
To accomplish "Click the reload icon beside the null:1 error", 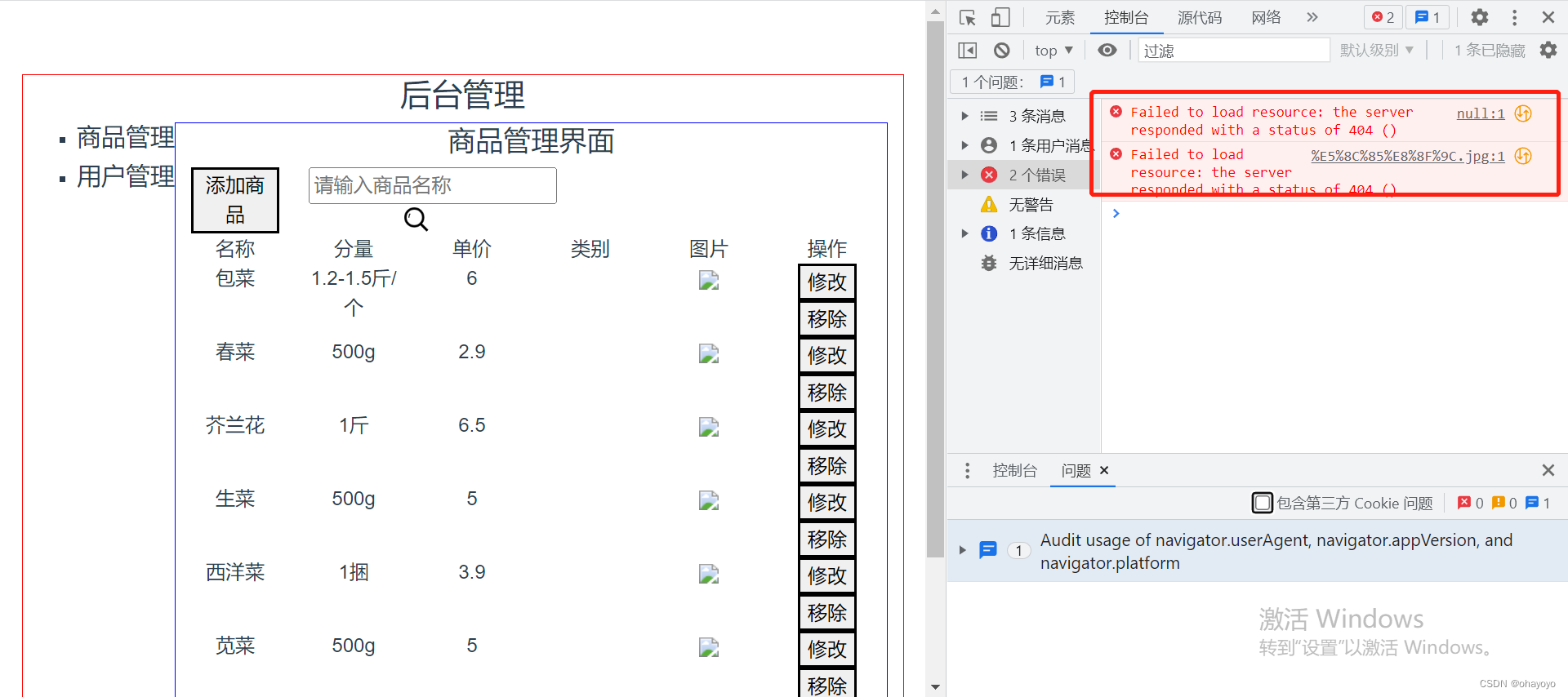I will (1523, 113).
